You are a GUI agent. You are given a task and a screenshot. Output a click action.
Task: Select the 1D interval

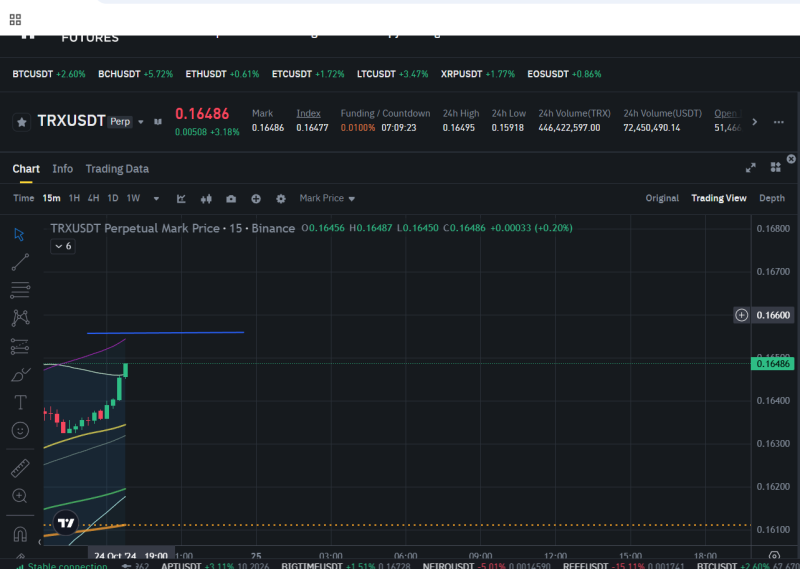coord(113,198)
